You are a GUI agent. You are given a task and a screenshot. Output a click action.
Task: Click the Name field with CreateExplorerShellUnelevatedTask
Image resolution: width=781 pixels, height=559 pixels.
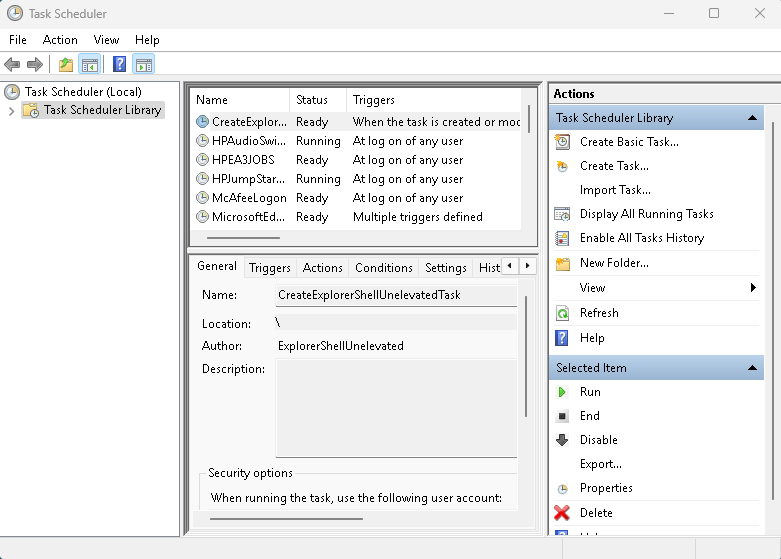(x=396, y=295)
